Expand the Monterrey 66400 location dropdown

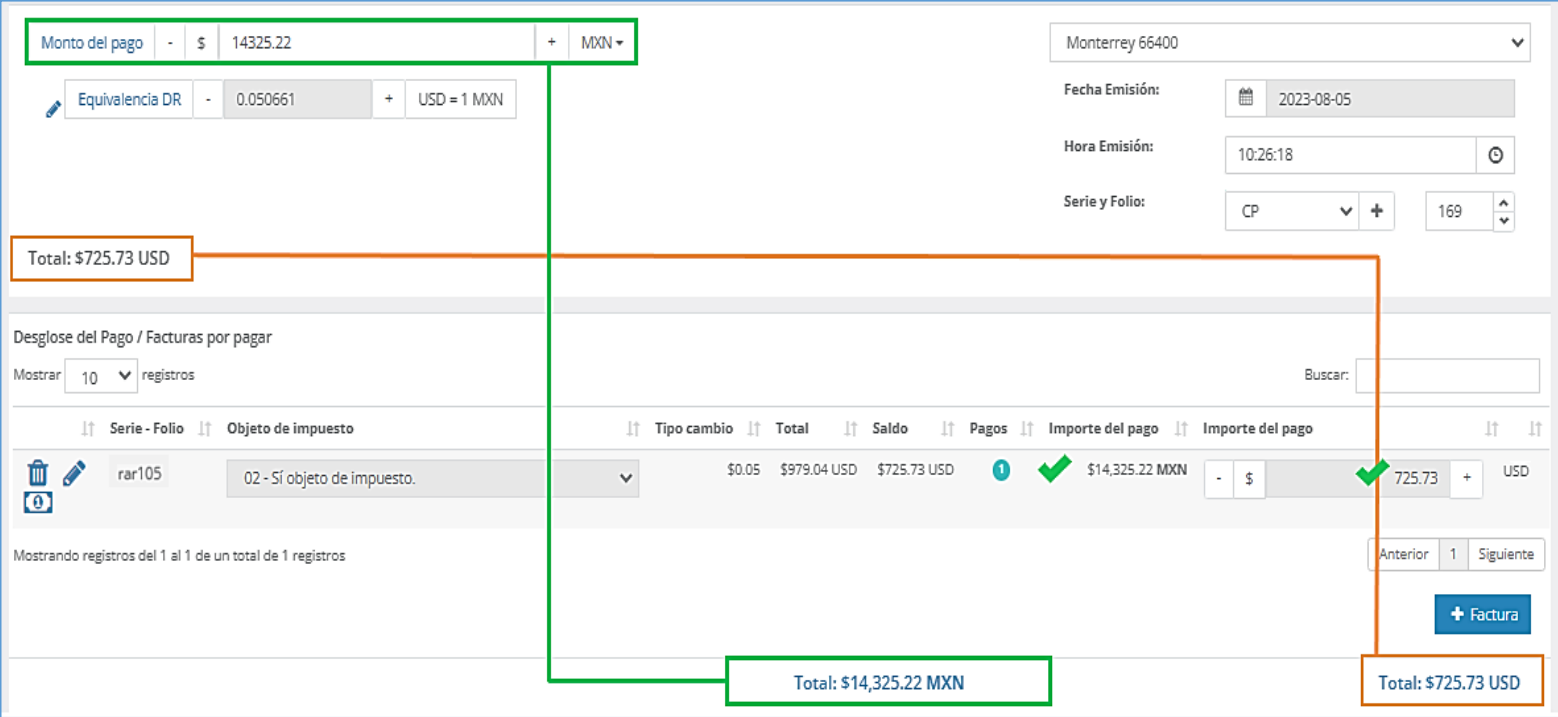[1289, 43]
